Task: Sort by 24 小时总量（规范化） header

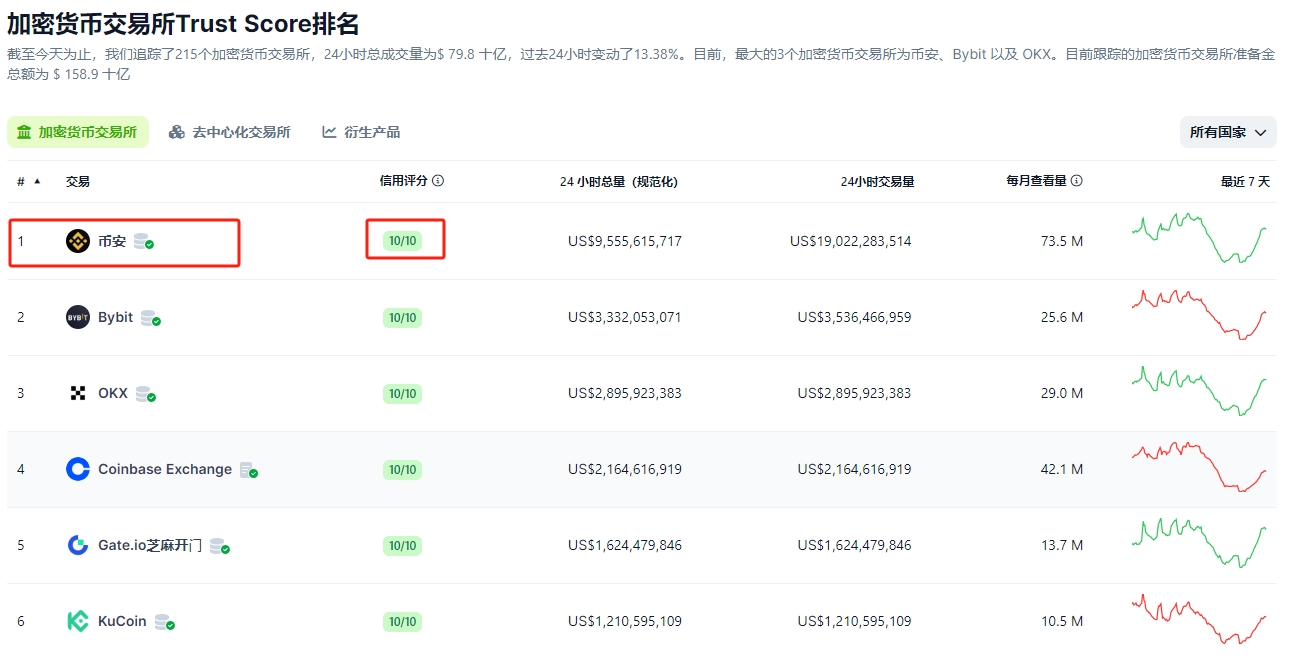Action: pos(619,181)
